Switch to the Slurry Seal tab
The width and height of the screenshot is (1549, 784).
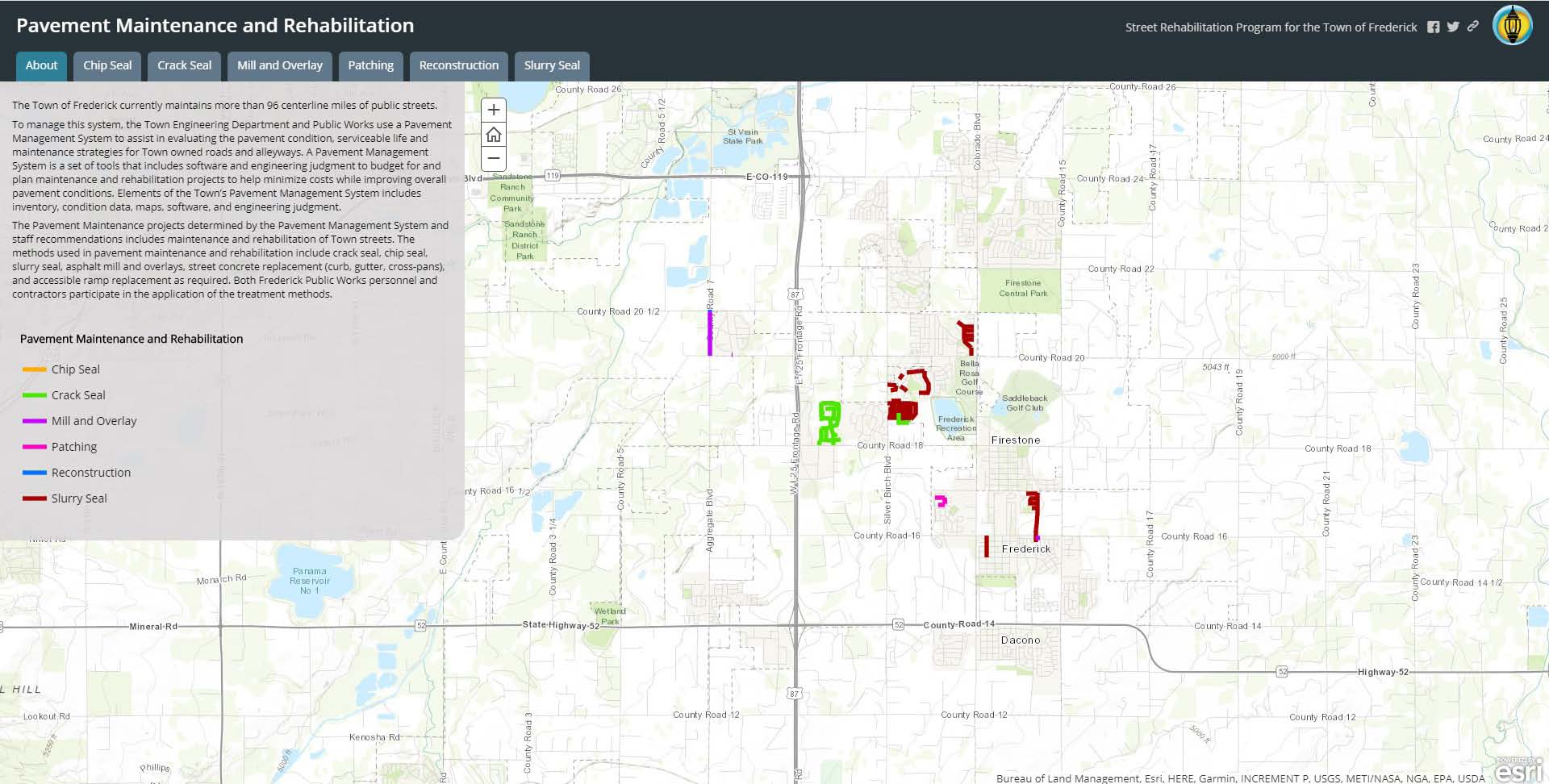(x=552, y=65)
